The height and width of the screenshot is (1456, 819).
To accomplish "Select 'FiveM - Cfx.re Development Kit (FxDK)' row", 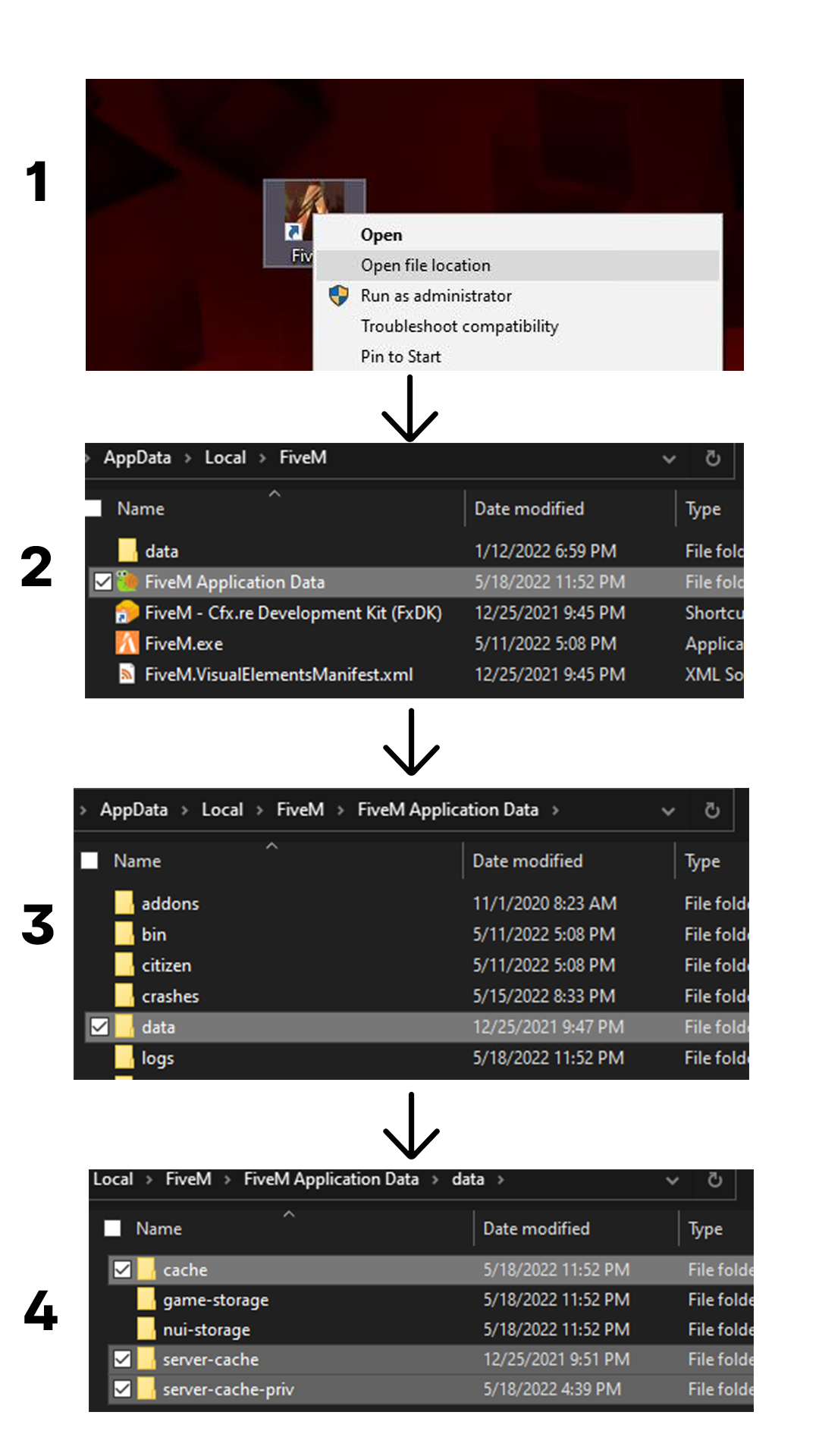I will tap(416, 613).
